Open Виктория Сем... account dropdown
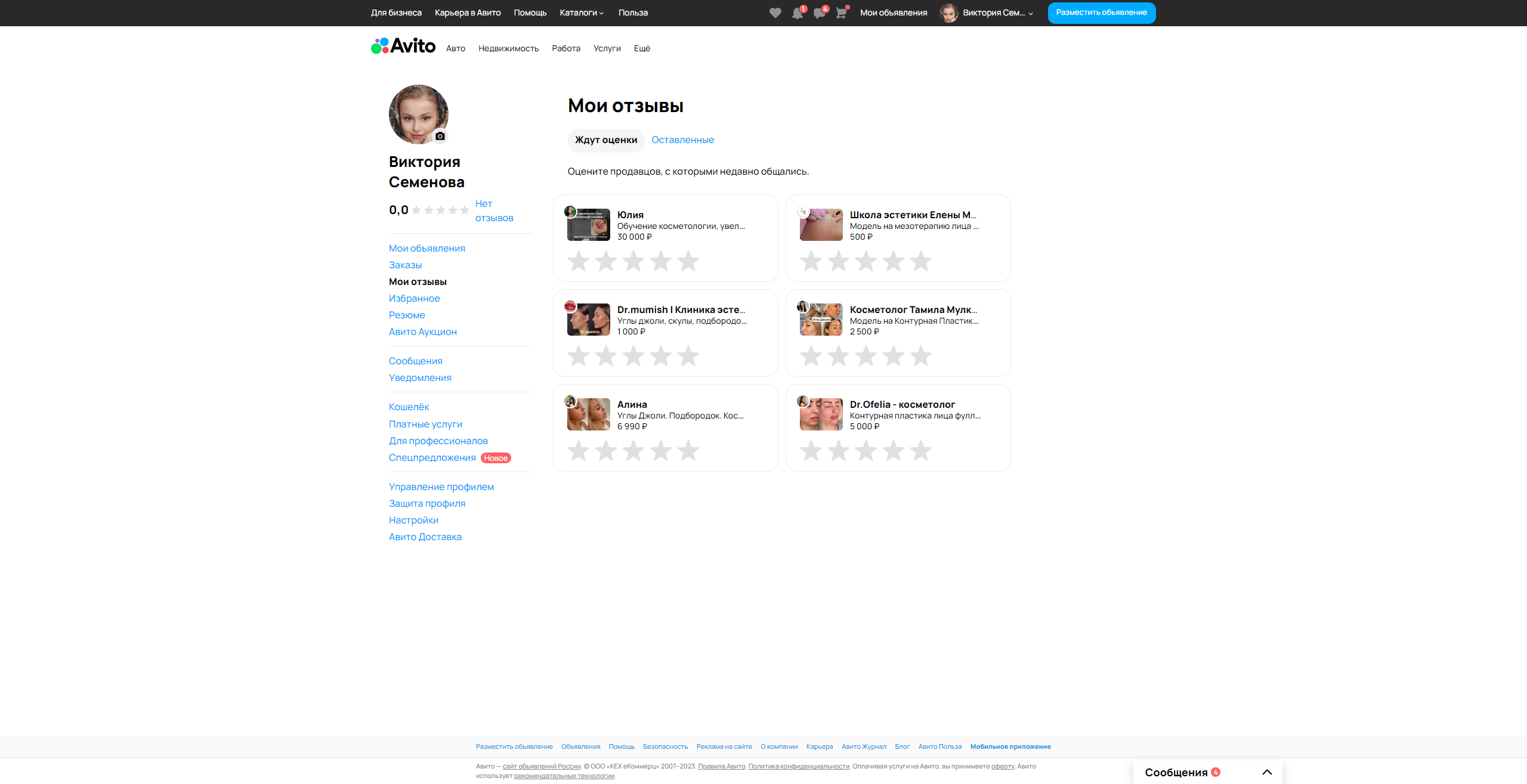 click(997, 13)
